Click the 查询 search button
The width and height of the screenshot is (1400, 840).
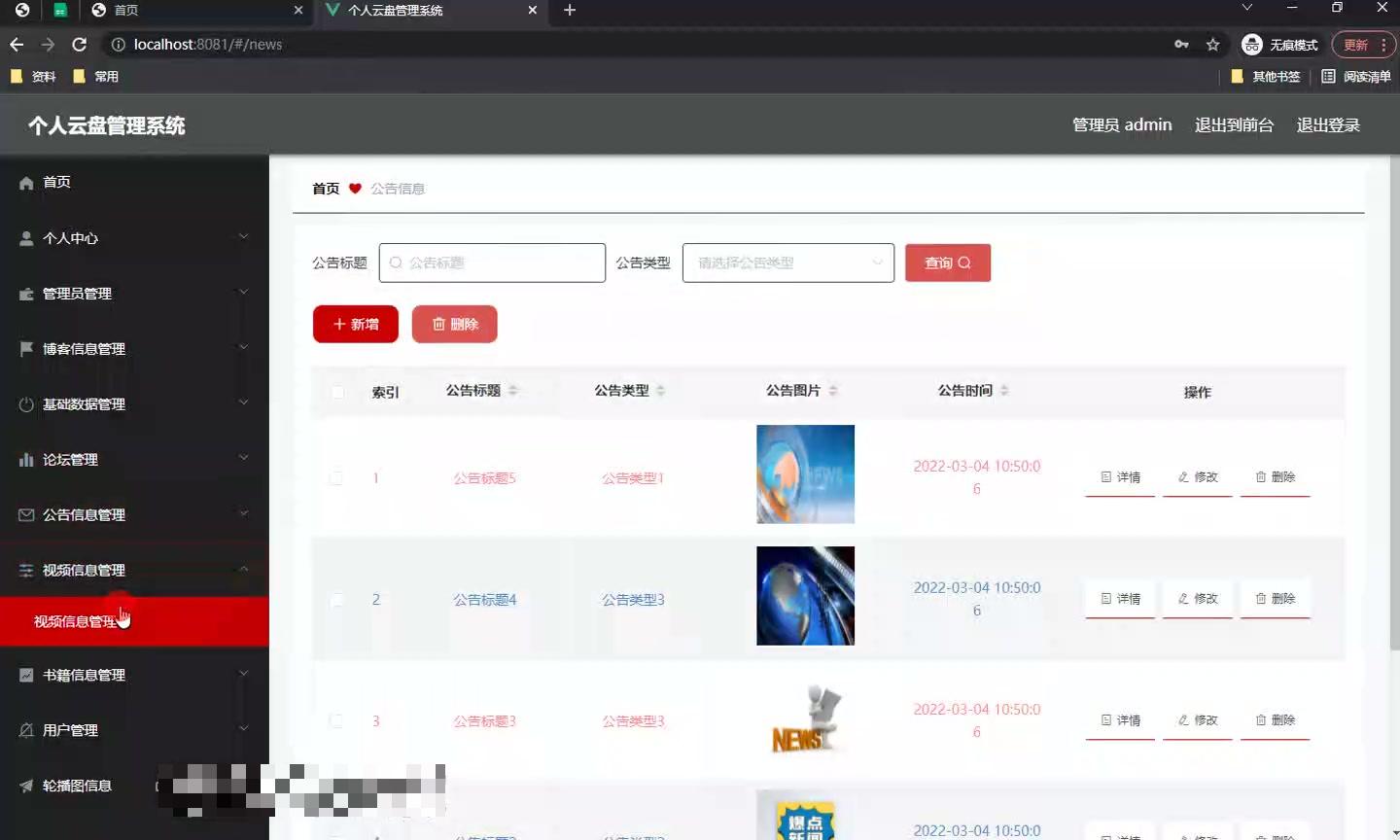(948, 263)
